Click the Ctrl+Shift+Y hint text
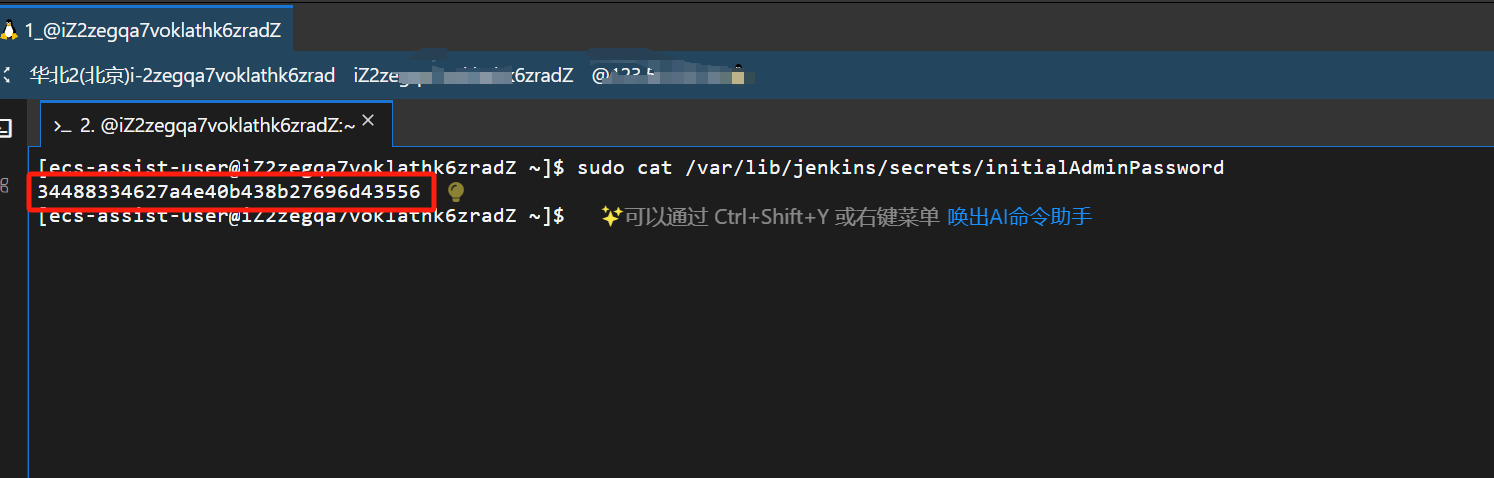1494x478 pixels. 771,216
